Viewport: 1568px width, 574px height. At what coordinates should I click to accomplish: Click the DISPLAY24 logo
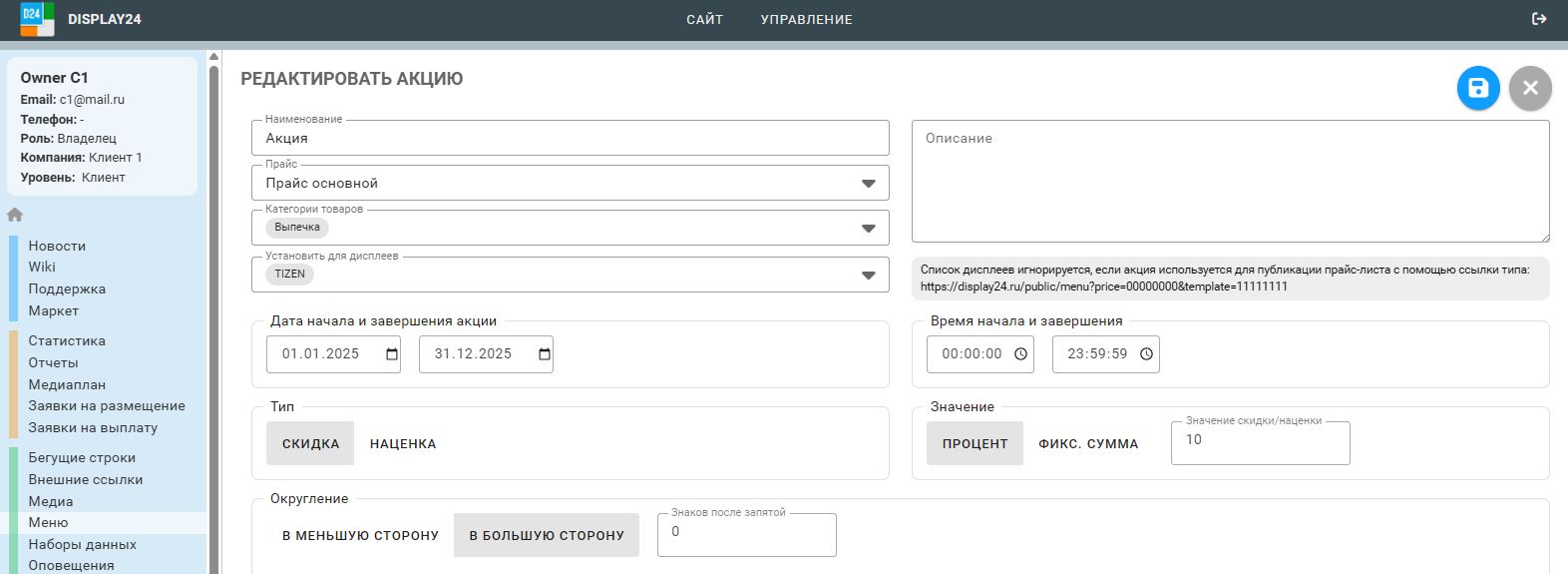pyautogui.click(x=38, y=19)
